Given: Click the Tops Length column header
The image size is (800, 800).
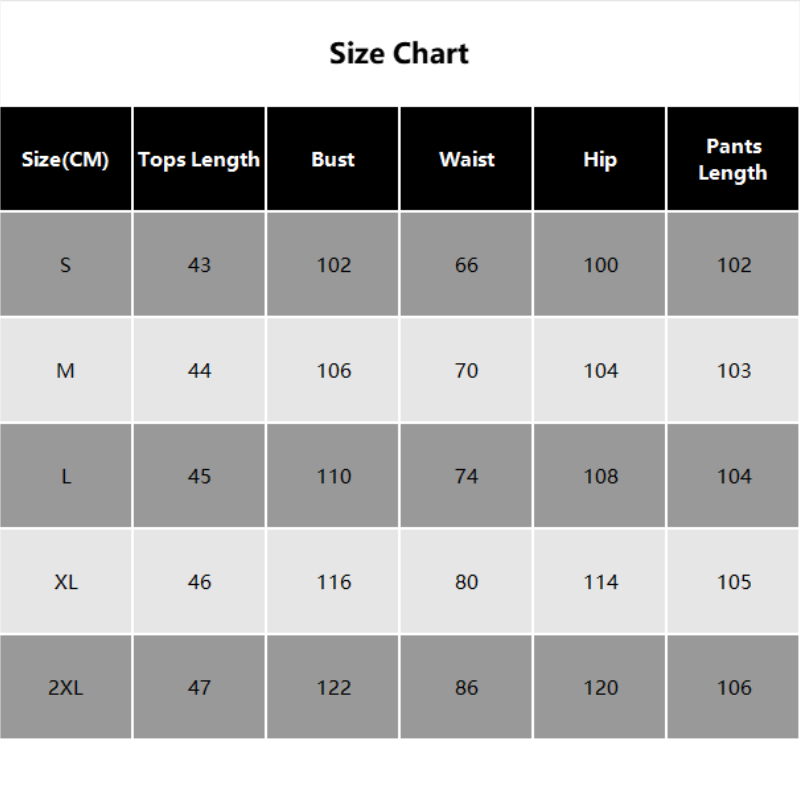Looking at the screenshot, I should point(199,159).
